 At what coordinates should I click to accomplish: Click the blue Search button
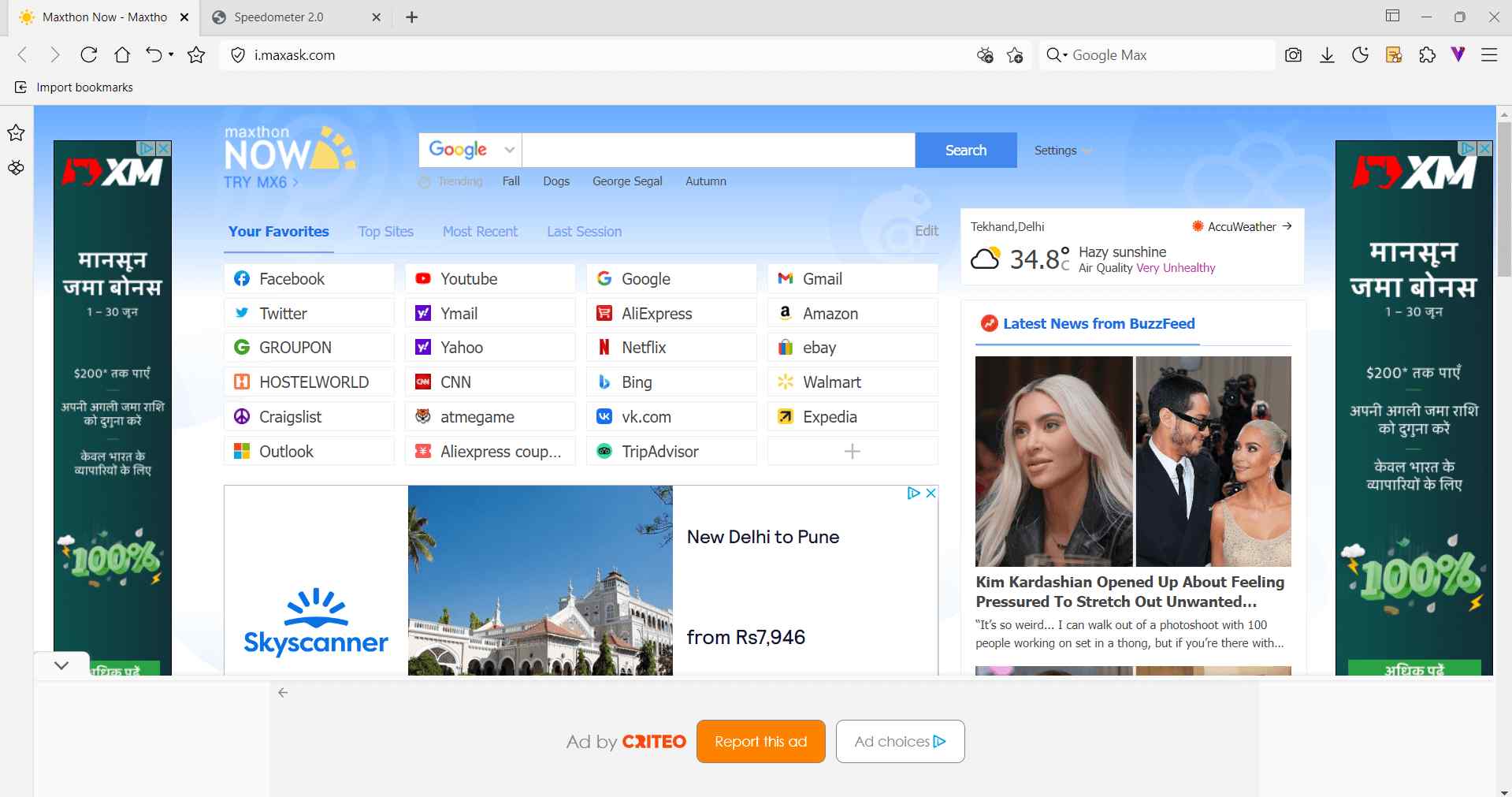(966, 150)
